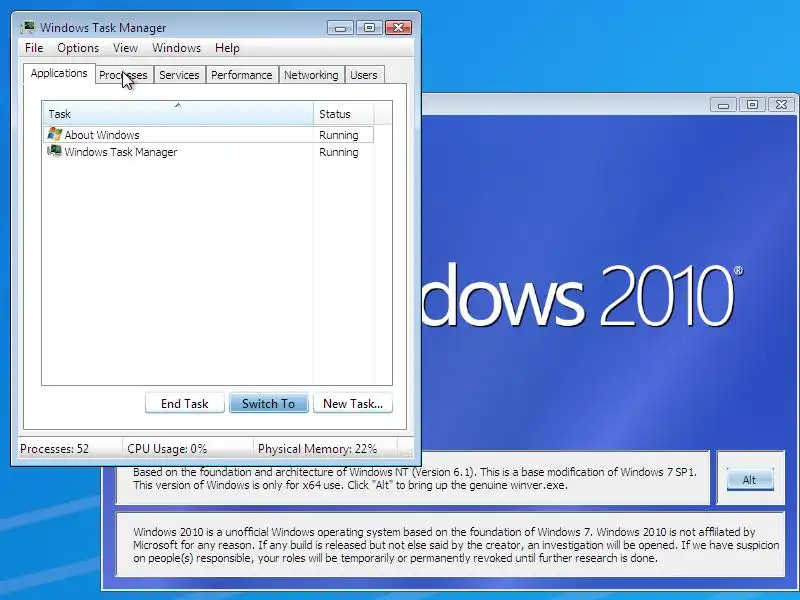
Task: Click the Task column sort arrow
Action: [x=178, y=105]
